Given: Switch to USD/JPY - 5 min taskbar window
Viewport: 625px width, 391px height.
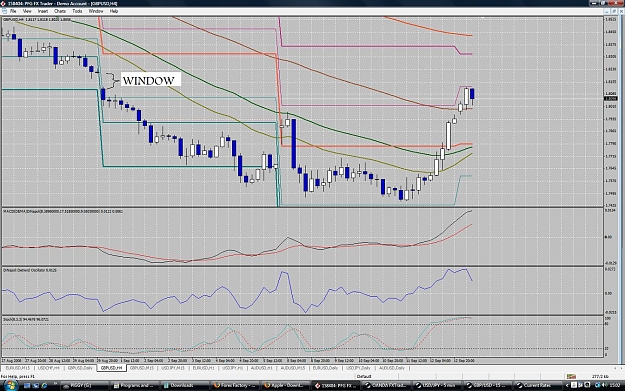Looking at the screenshot, I should (436, 385).
